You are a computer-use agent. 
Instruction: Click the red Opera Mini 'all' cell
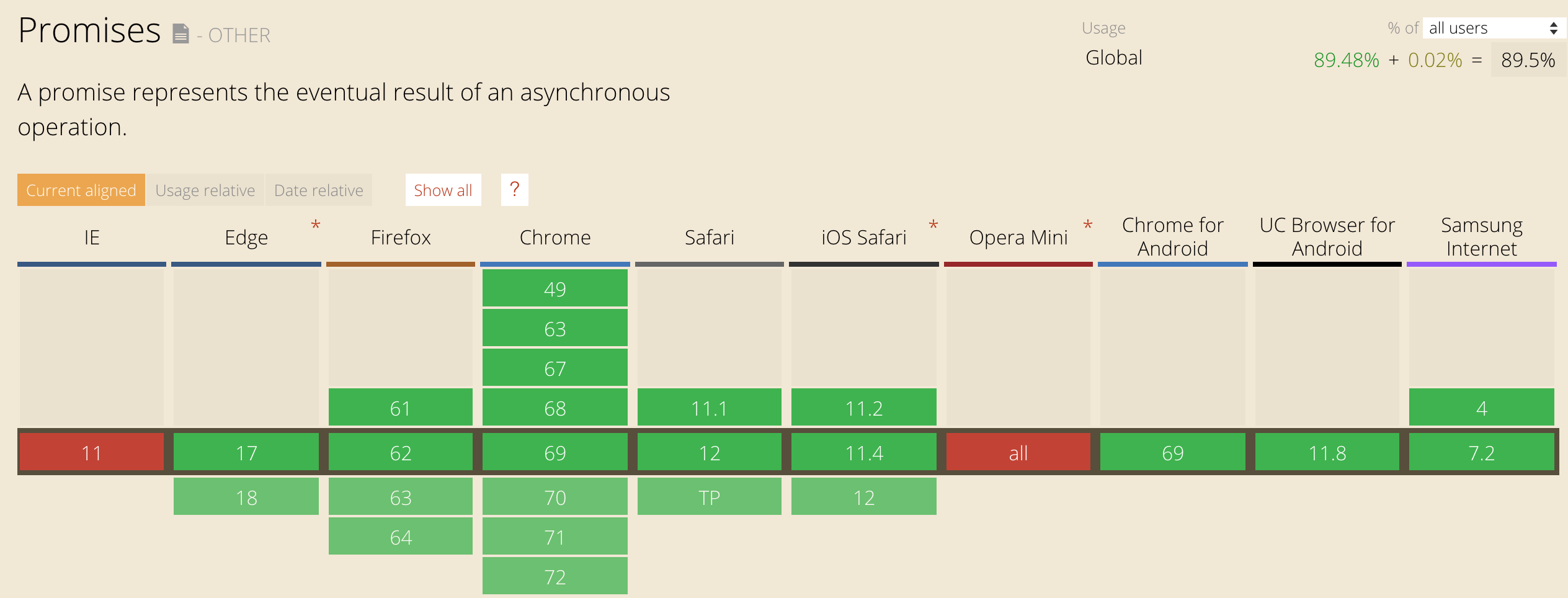[x=1018, y=452]
